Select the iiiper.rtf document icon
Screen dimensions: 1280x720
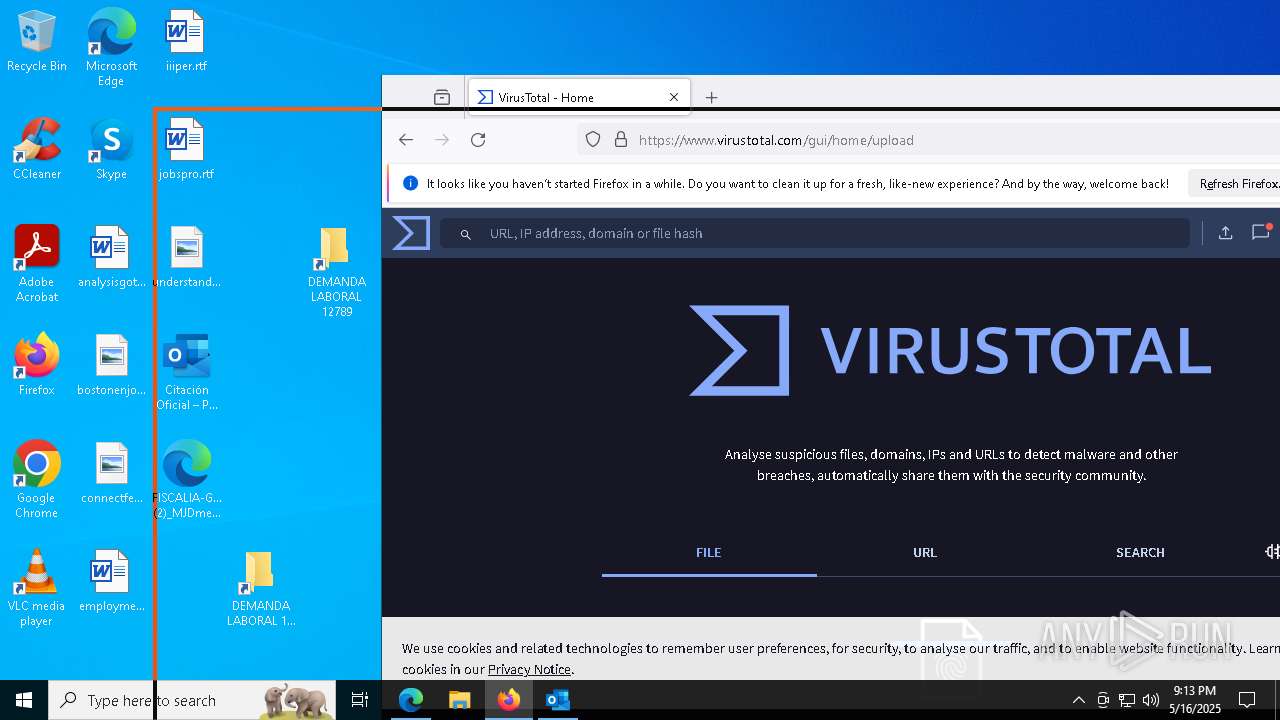click(x=186, y=42)
